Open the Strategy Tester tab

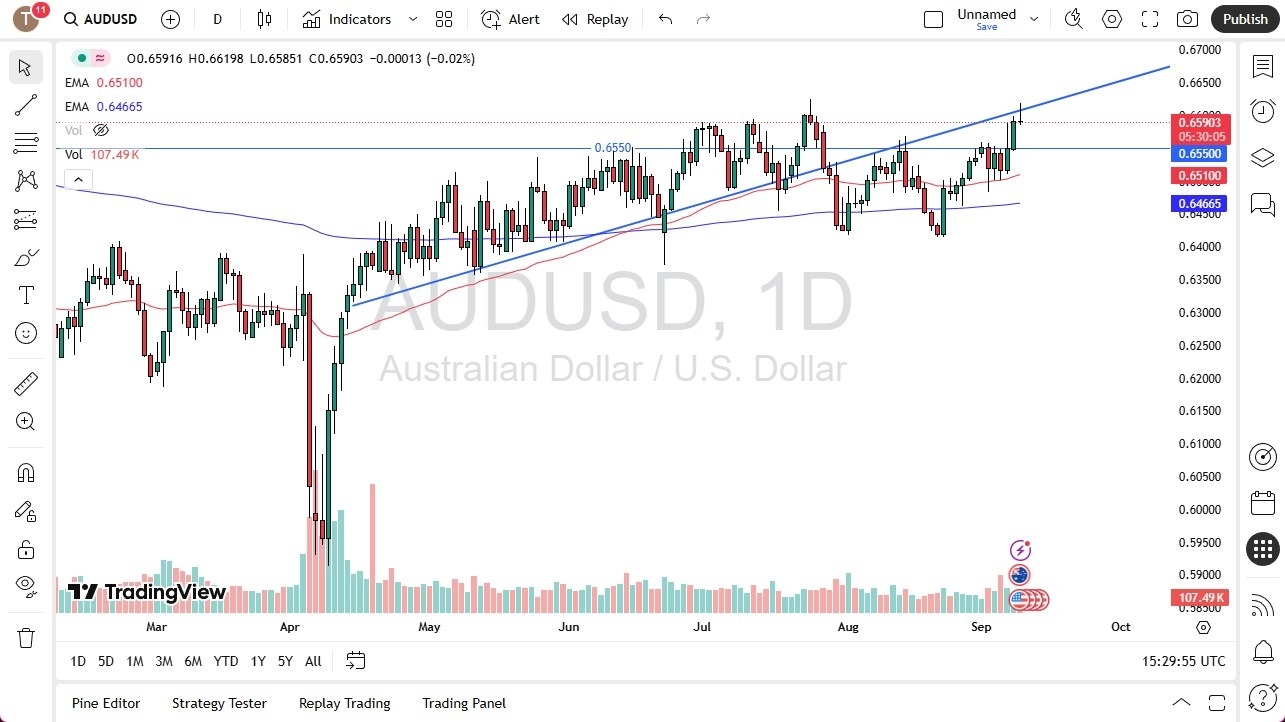click(x=219, y=703)
